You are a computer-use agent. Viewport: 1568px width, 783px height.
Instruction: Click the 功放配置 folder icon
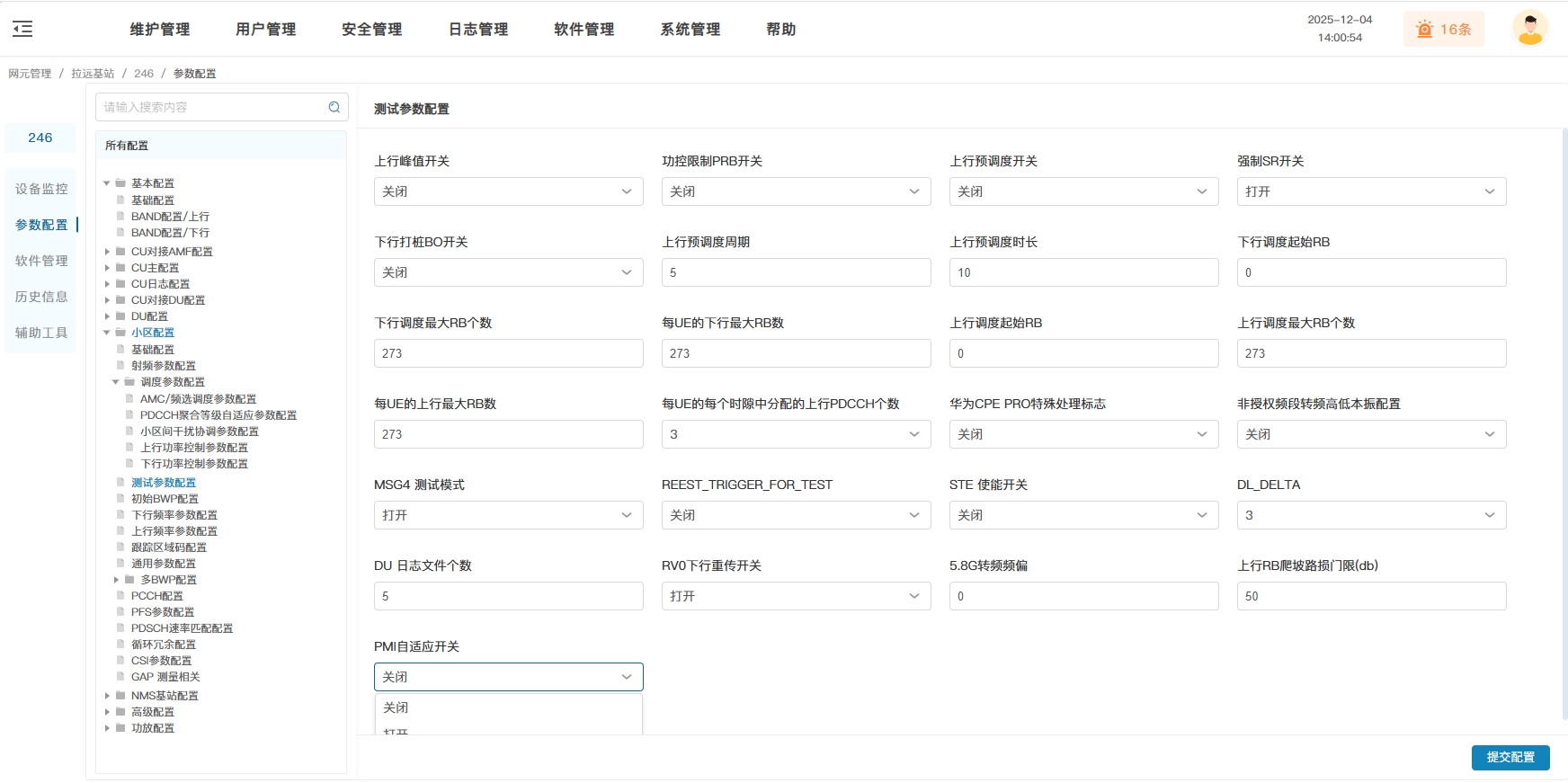[120, 728]
